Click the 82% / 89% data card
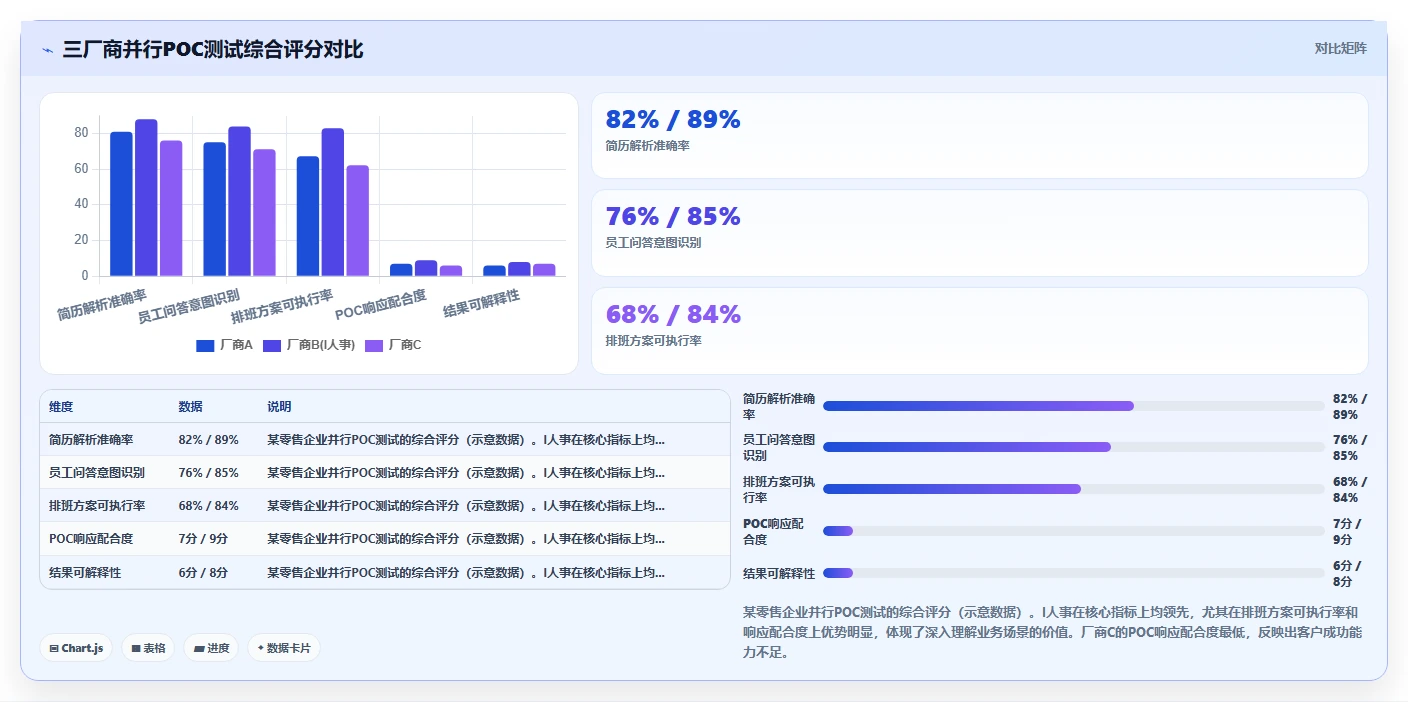 pyautogui.click(x=979, y=135)
